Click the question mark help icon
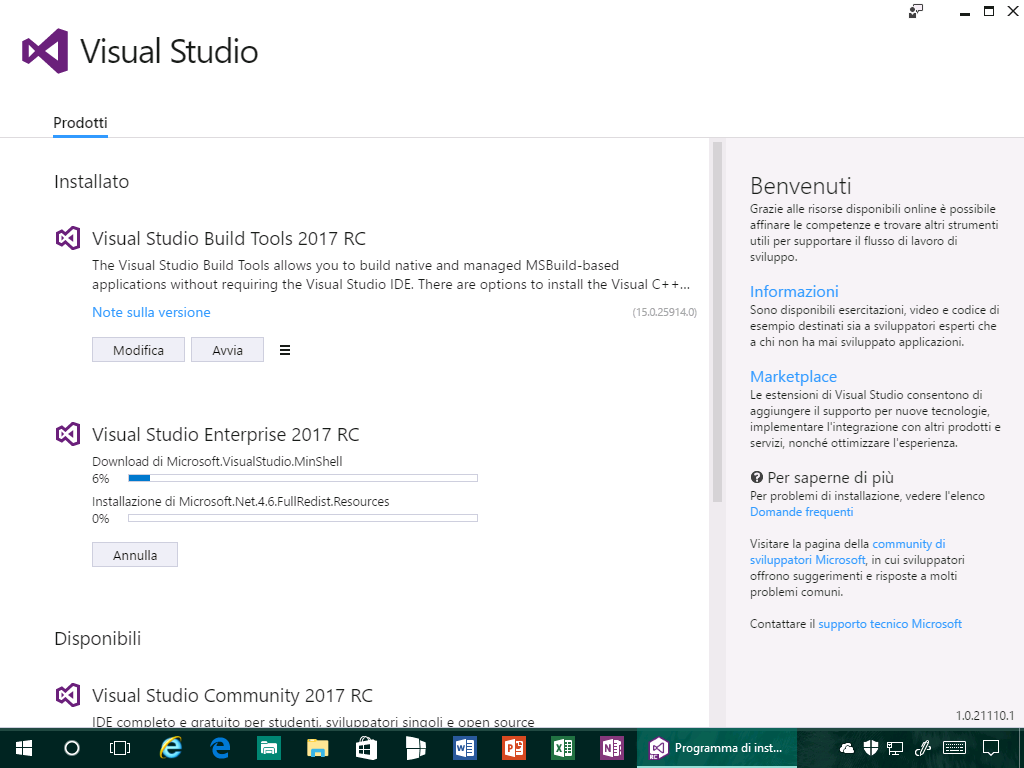Viewport: 1024px width, 768px height. coord(756,477)
